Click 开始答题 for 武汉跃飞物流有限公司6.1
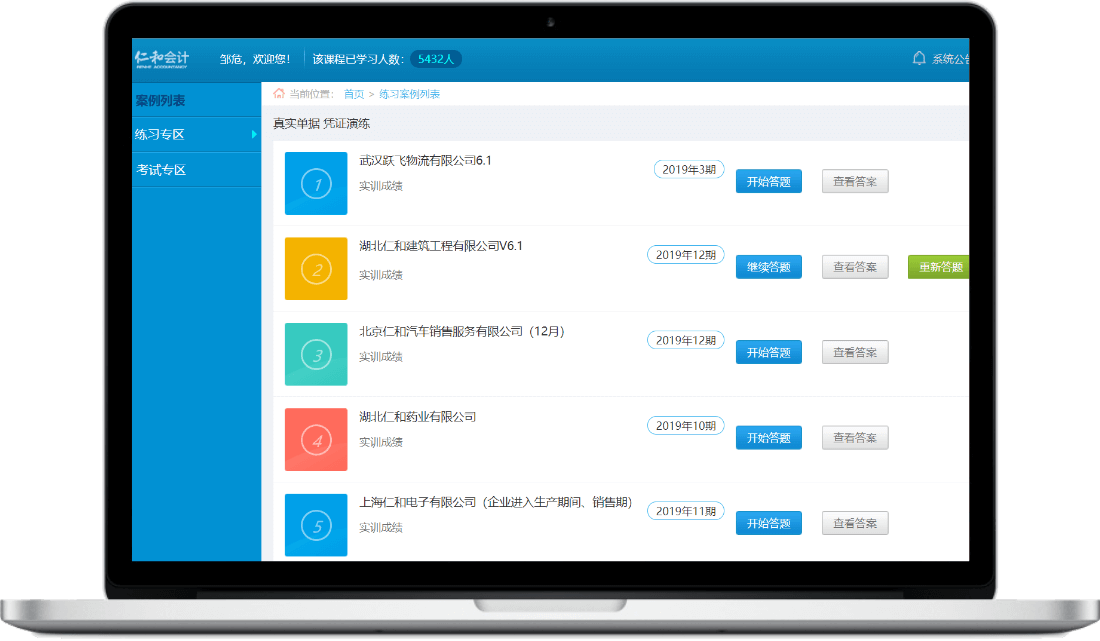The width and height of the screenshot is (1100, 641). click(x=769, y=182)
